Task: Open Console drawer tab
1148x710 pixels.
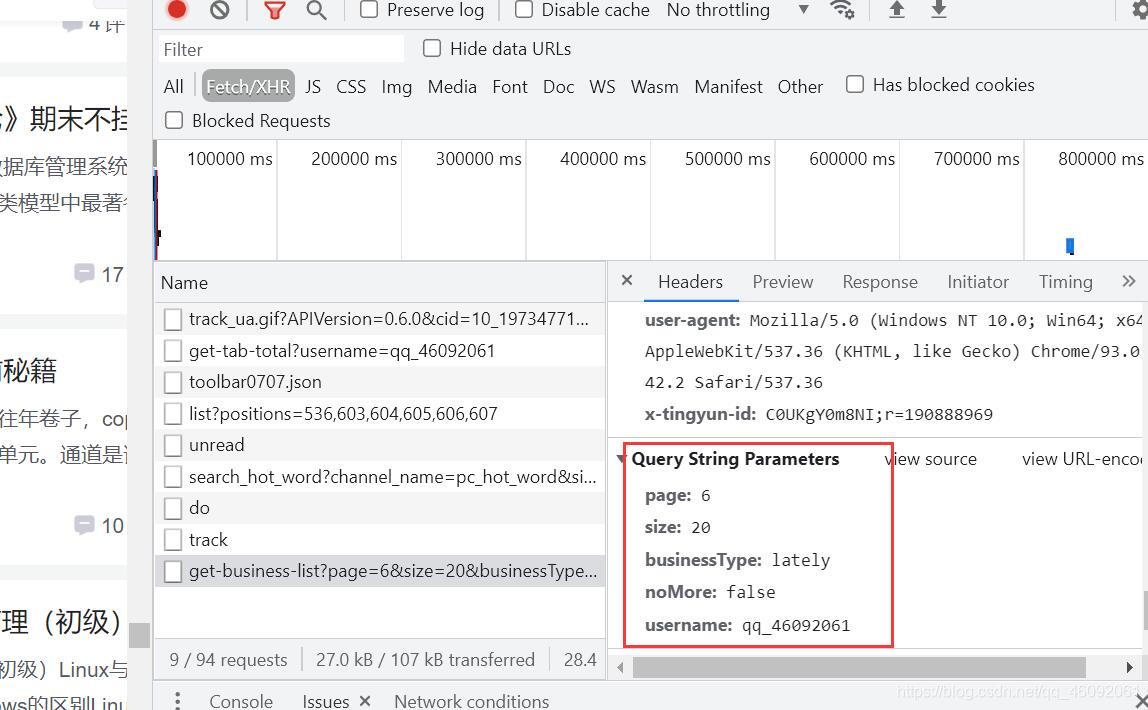Action: [x=241, y=700]
